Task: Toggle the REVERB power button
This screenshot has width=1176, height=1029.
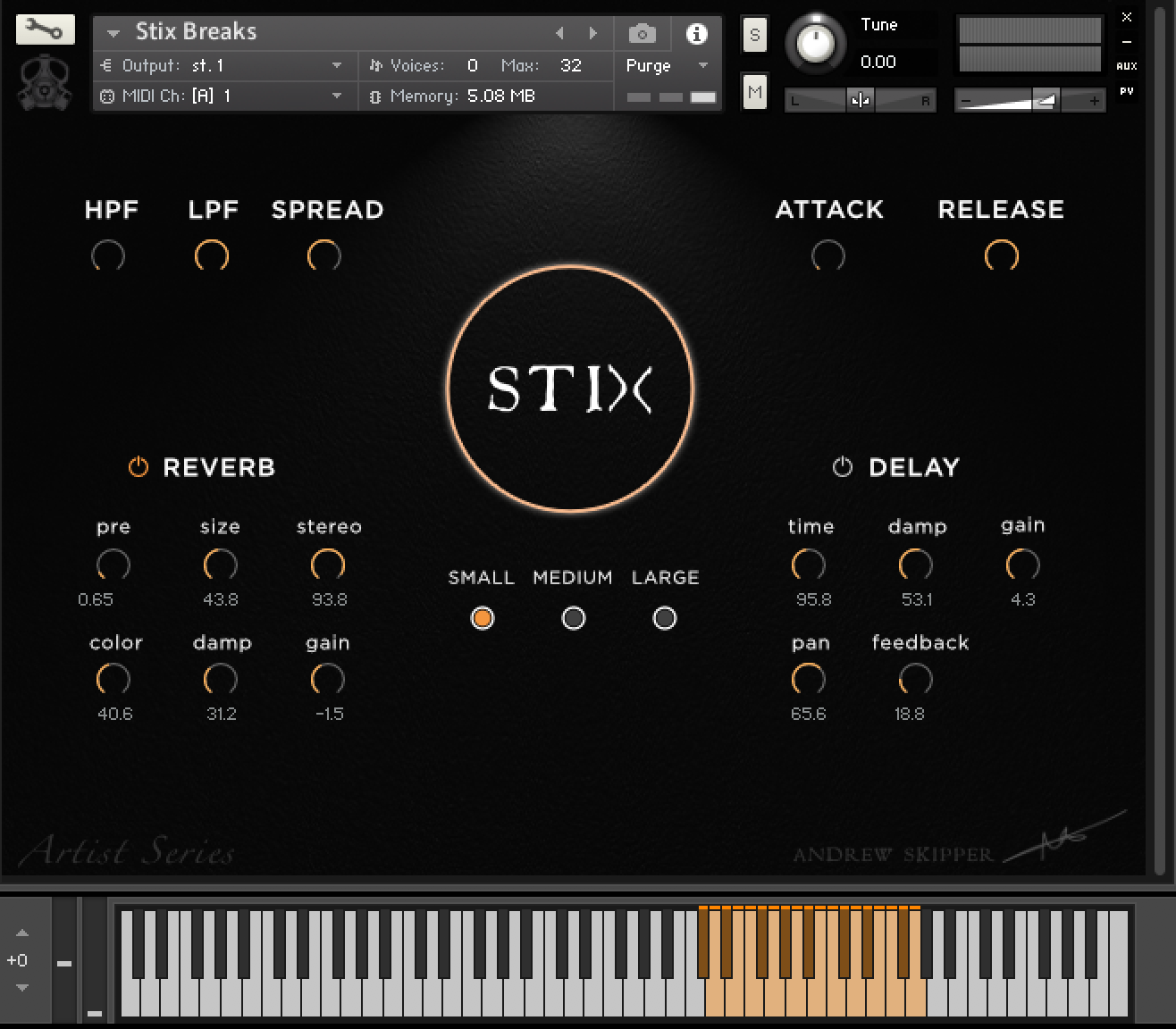Action: 138,466
